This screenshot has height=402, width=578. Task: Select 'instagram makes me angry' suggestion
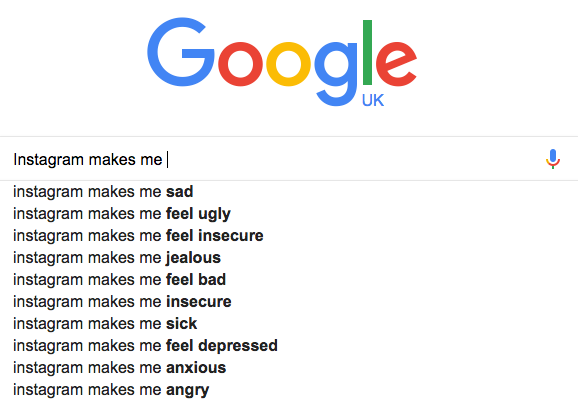tap(289, 390)
